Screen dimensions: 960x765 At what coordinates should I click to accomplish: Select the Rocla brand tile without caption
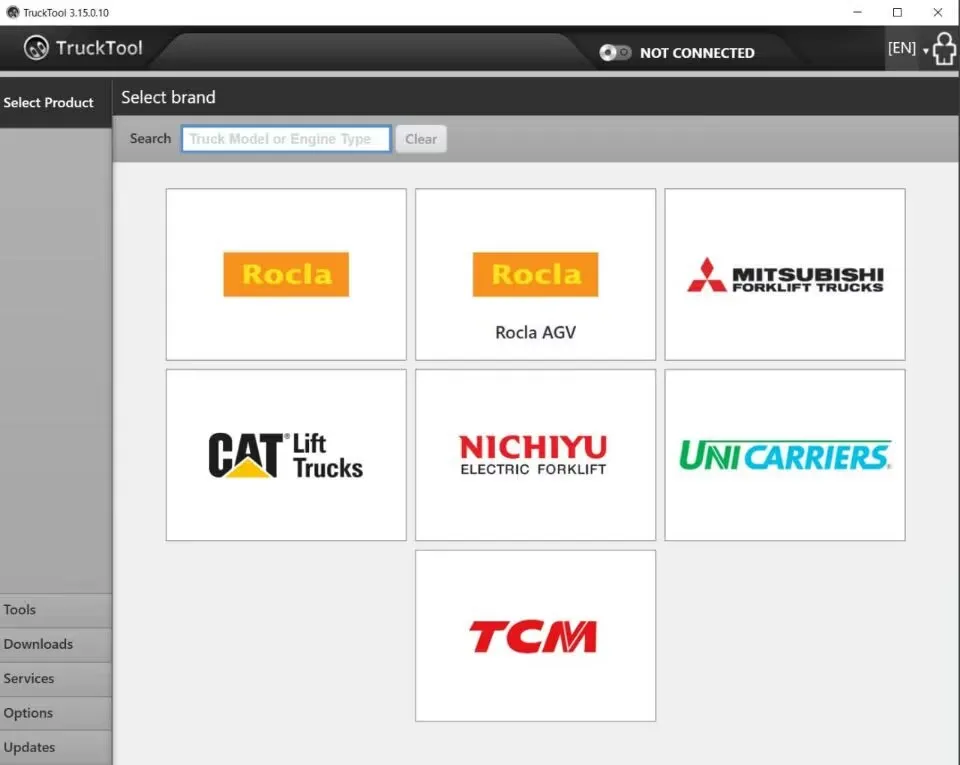pos(286,274)
